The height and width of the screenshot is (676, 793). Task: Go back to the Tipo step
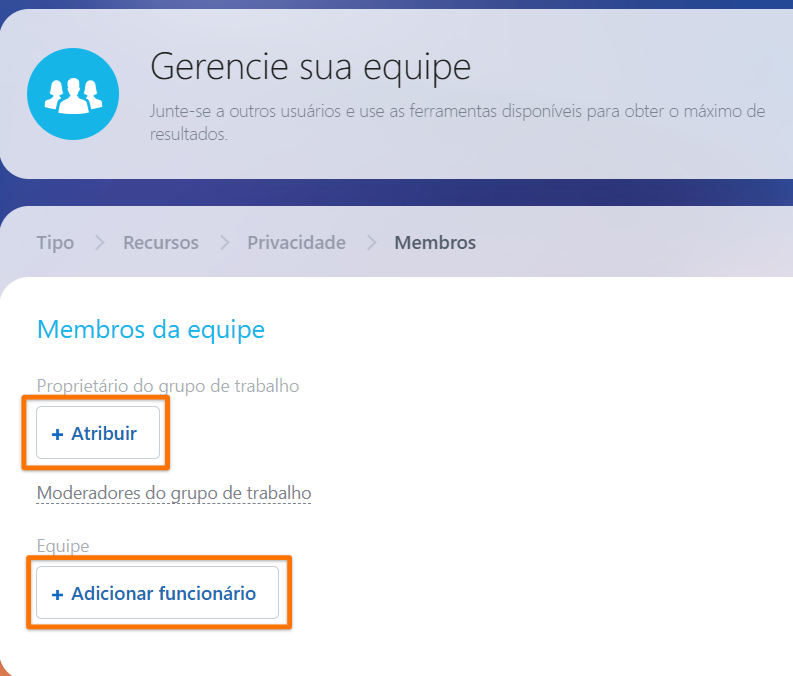pyautogui.click(x=56, y=243)
